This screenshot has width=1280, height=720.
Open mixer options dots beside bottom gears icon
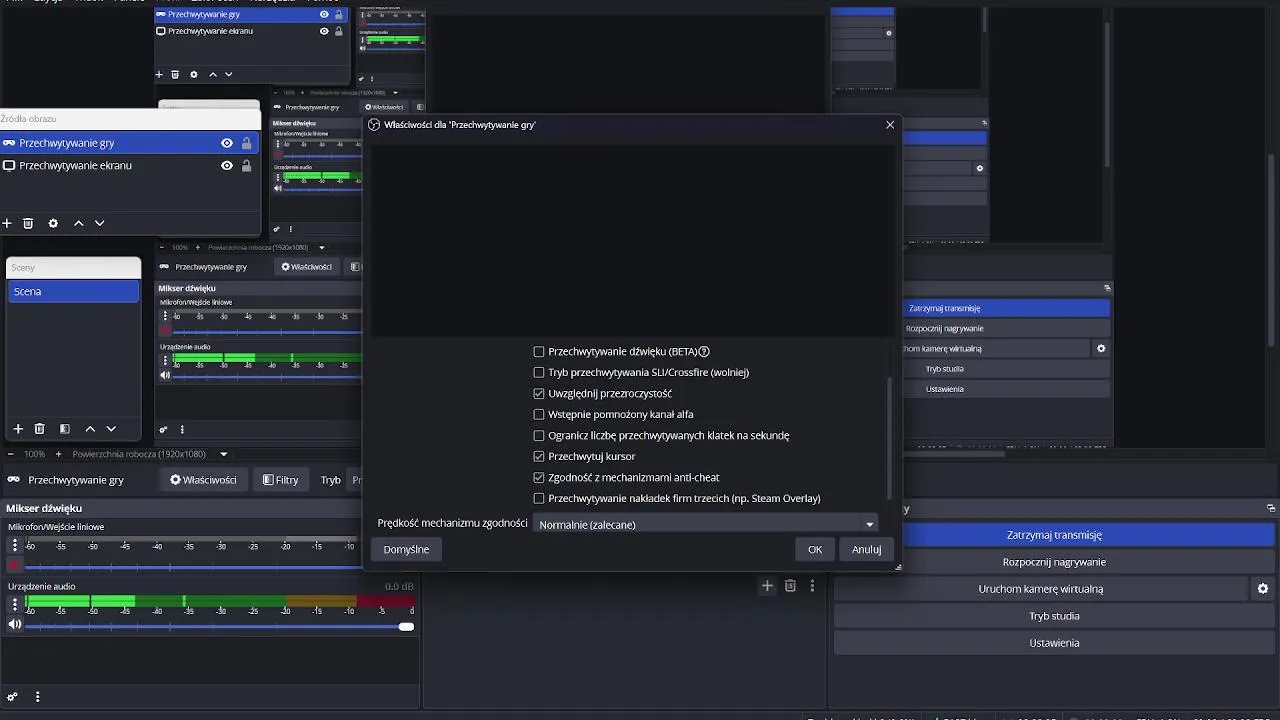37,697
